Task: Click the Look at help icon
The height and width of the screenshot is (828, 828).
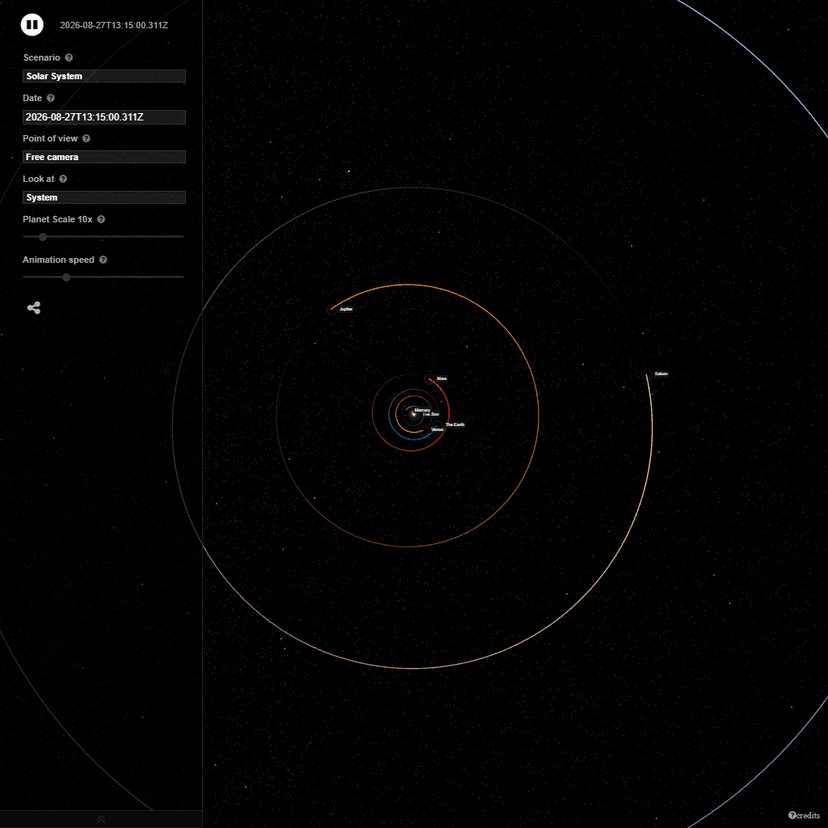Action: point(61,179)
